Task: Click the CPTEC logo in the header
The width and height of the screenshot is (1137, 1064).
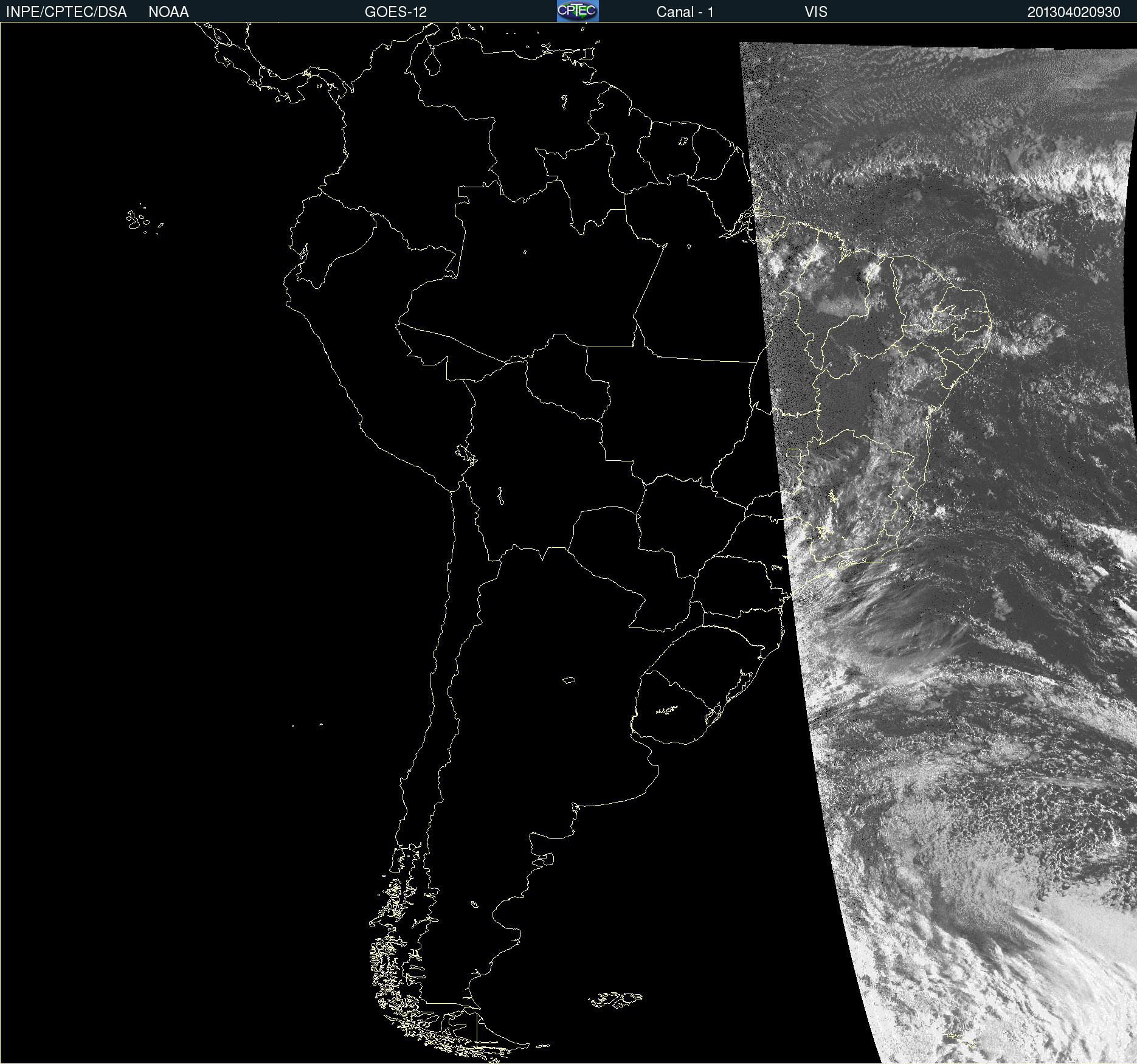Action: coord(578,11)
